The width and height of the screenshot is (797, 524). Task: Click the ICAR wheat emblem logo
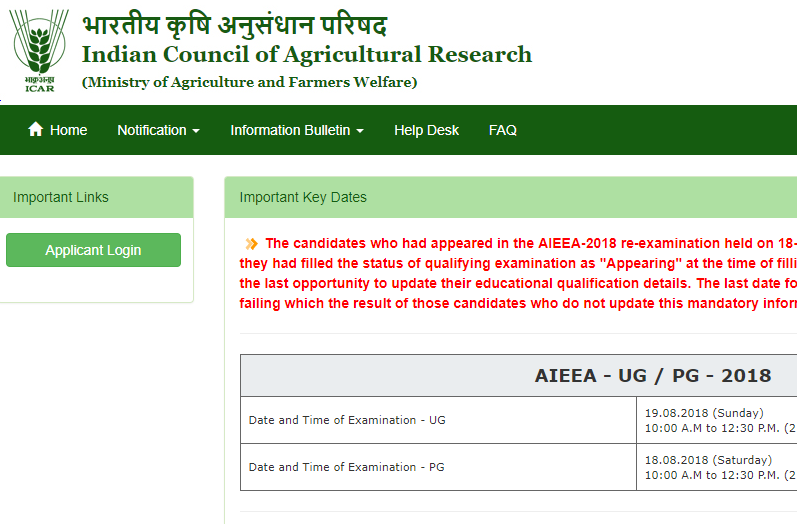point(39,51)
